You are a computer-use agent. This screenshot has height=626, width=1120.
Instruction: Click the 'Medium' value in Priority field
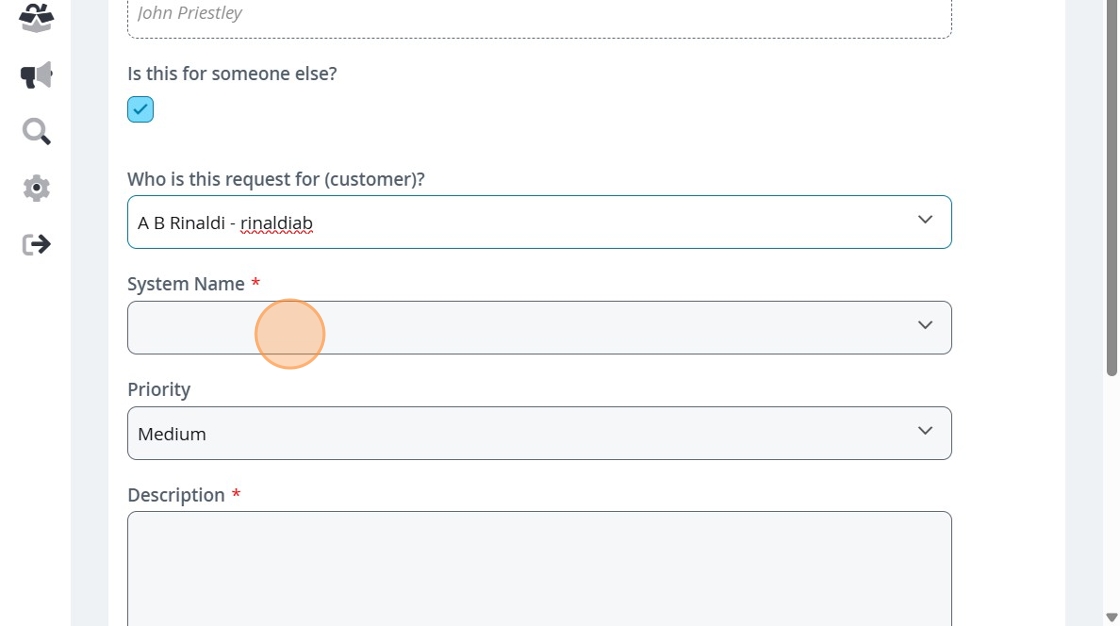[x=172, y=434]
